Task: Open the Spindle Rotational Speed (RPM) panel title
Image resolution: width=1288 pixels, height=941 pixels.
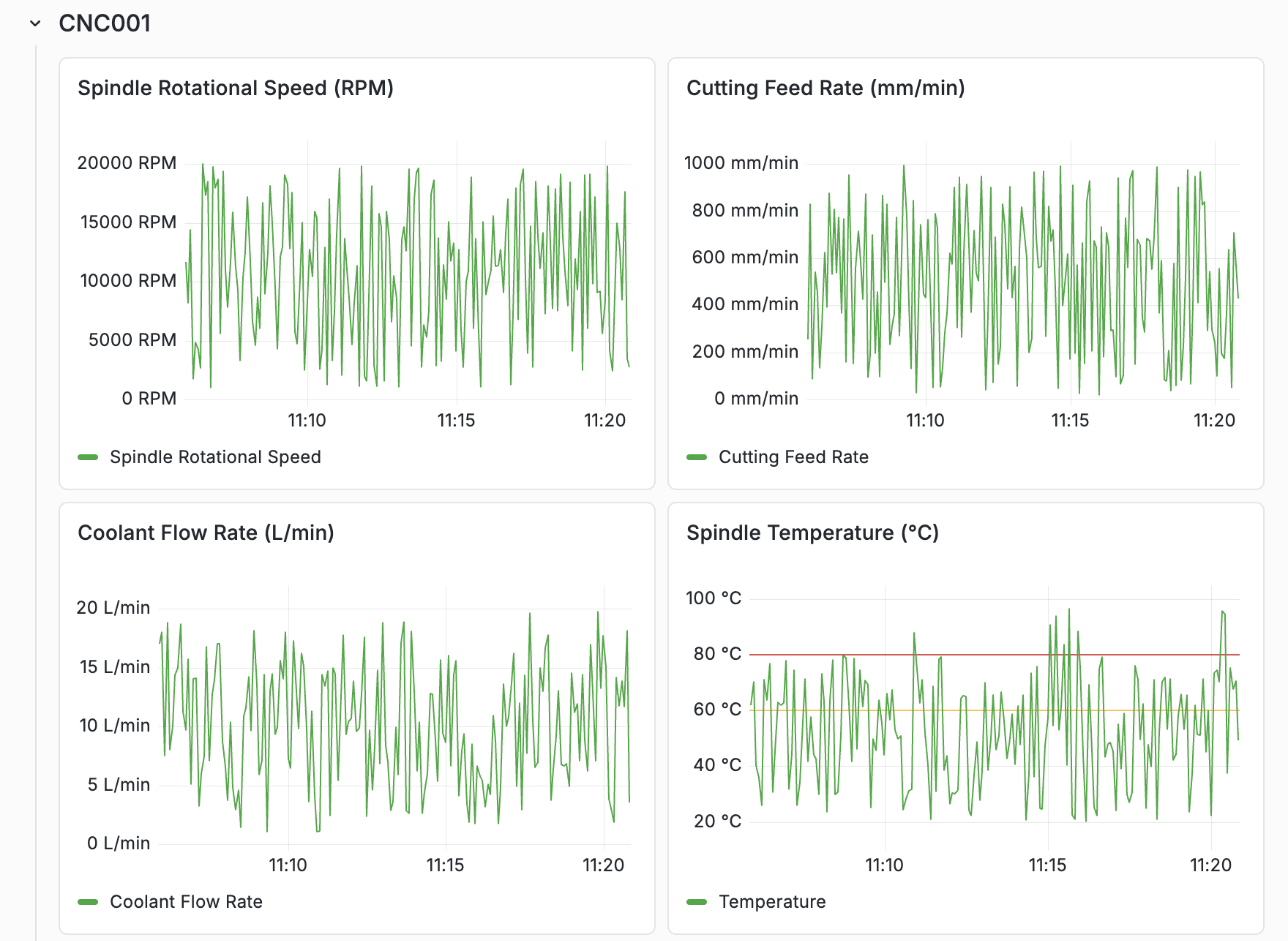Action: point(236,88)
